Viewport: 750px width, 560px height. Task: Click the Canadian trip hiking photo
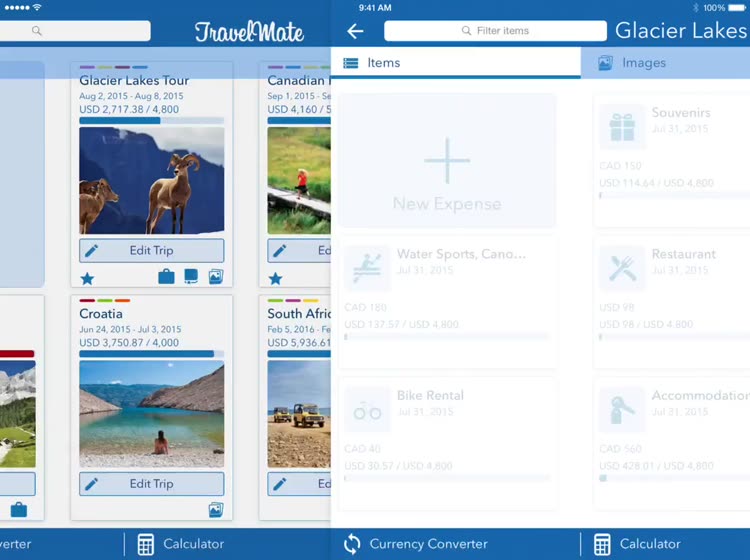[x=299, y=180]
